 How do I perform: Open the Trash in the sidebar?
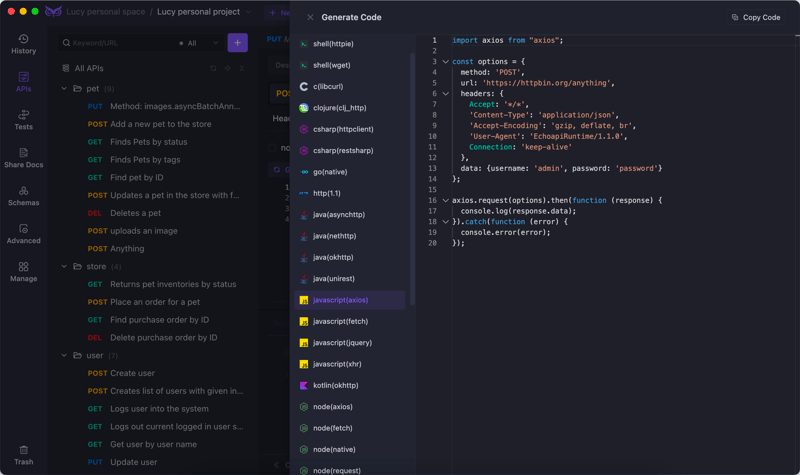tap(23, 456)
